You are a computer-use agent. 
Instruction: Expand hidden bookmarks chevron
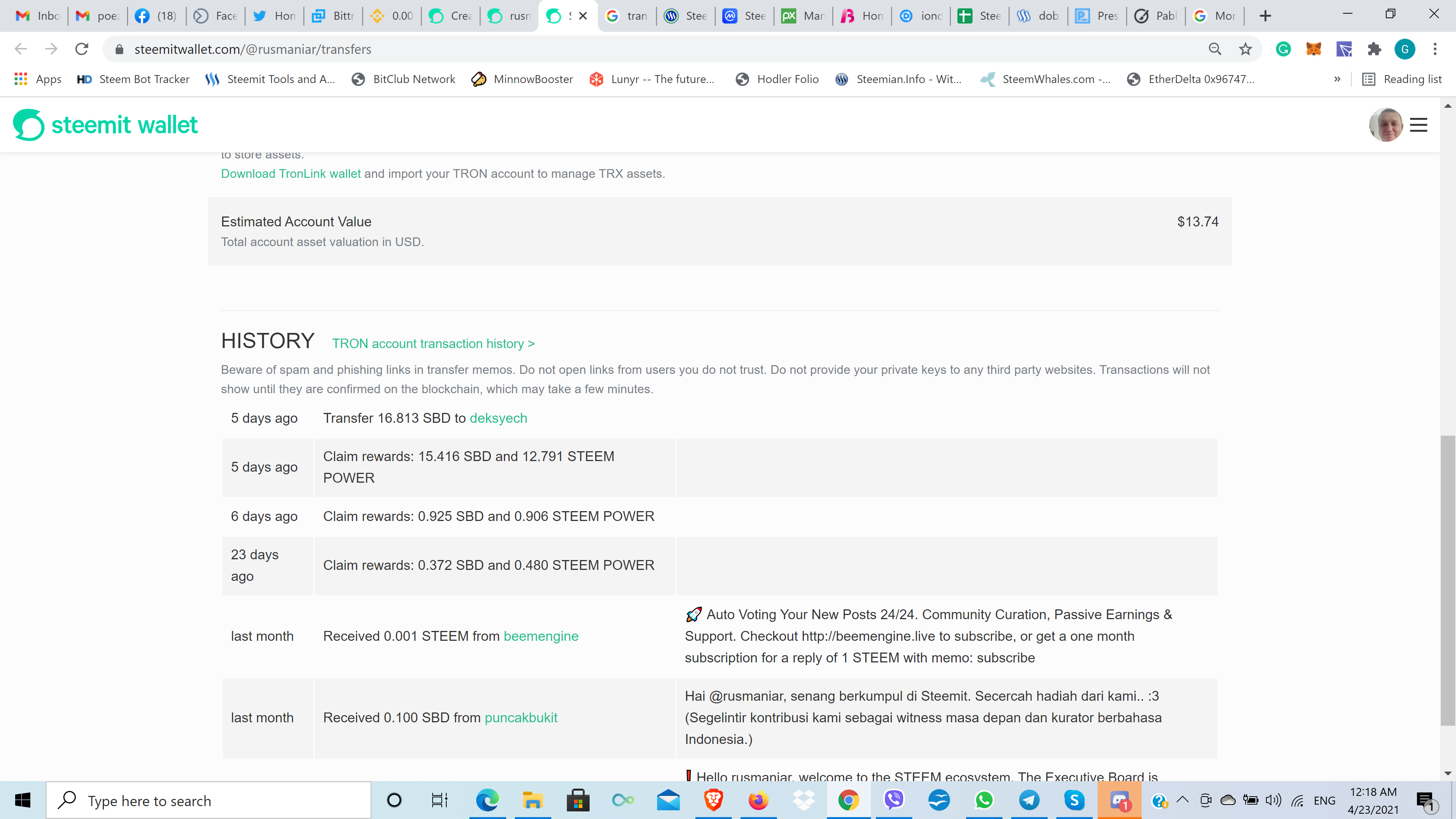point(1337,79)
